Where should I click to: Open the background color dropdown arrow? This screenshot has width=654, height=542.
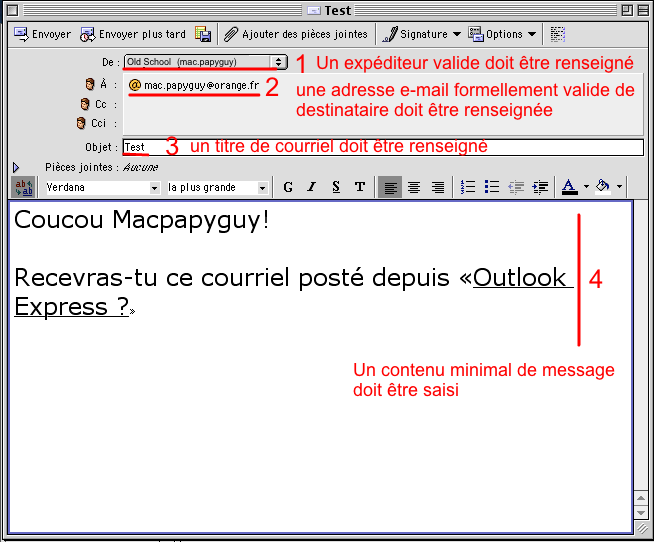[619, 187]
